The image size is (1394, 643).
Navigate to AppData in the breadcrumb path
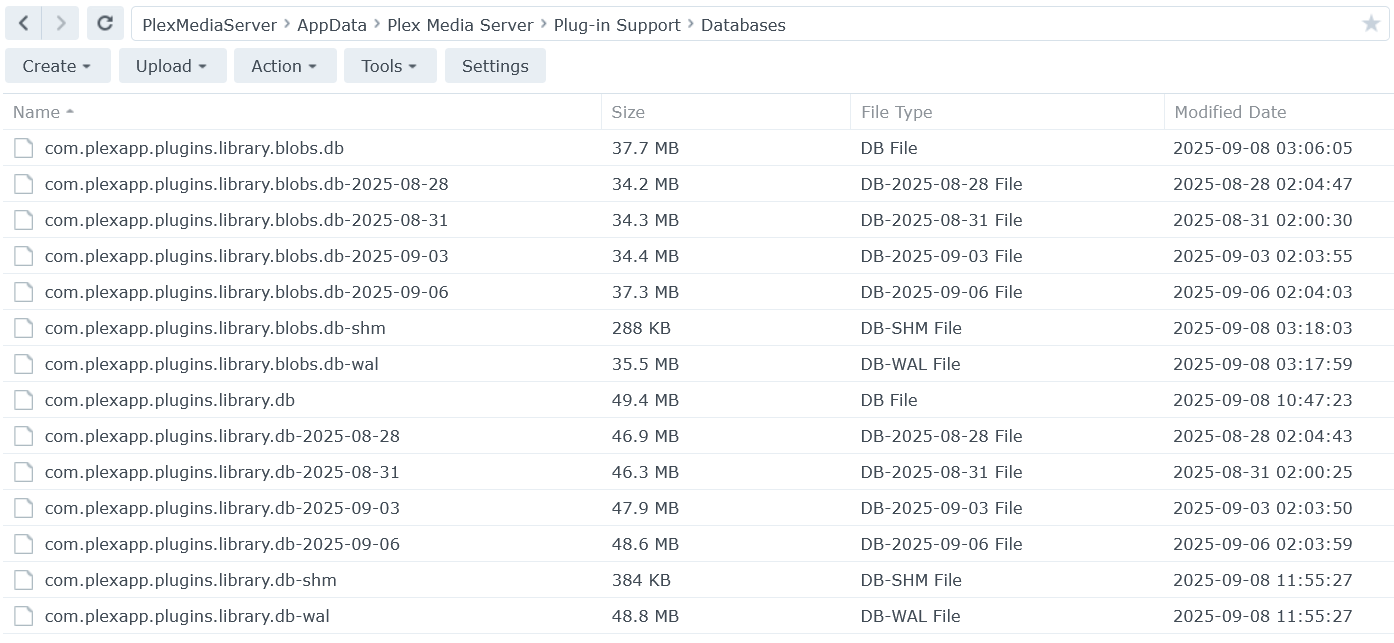(x=332, y=25)
